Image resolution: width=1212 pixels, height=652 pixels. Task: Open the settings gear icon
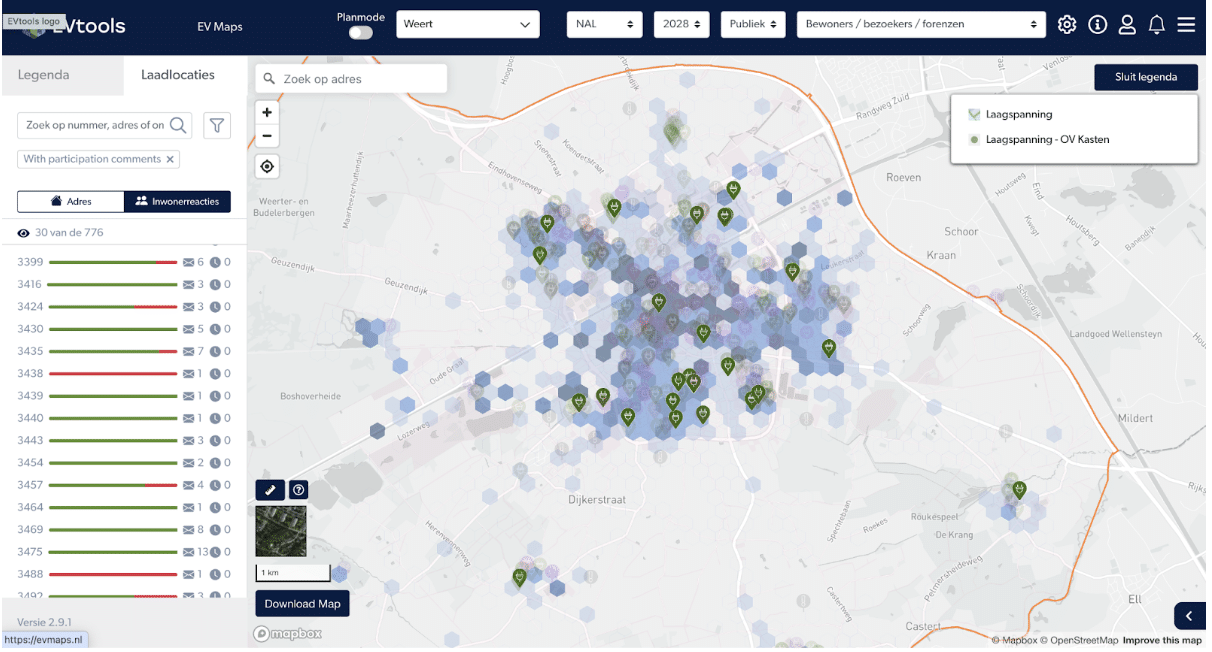point(1067,25)
